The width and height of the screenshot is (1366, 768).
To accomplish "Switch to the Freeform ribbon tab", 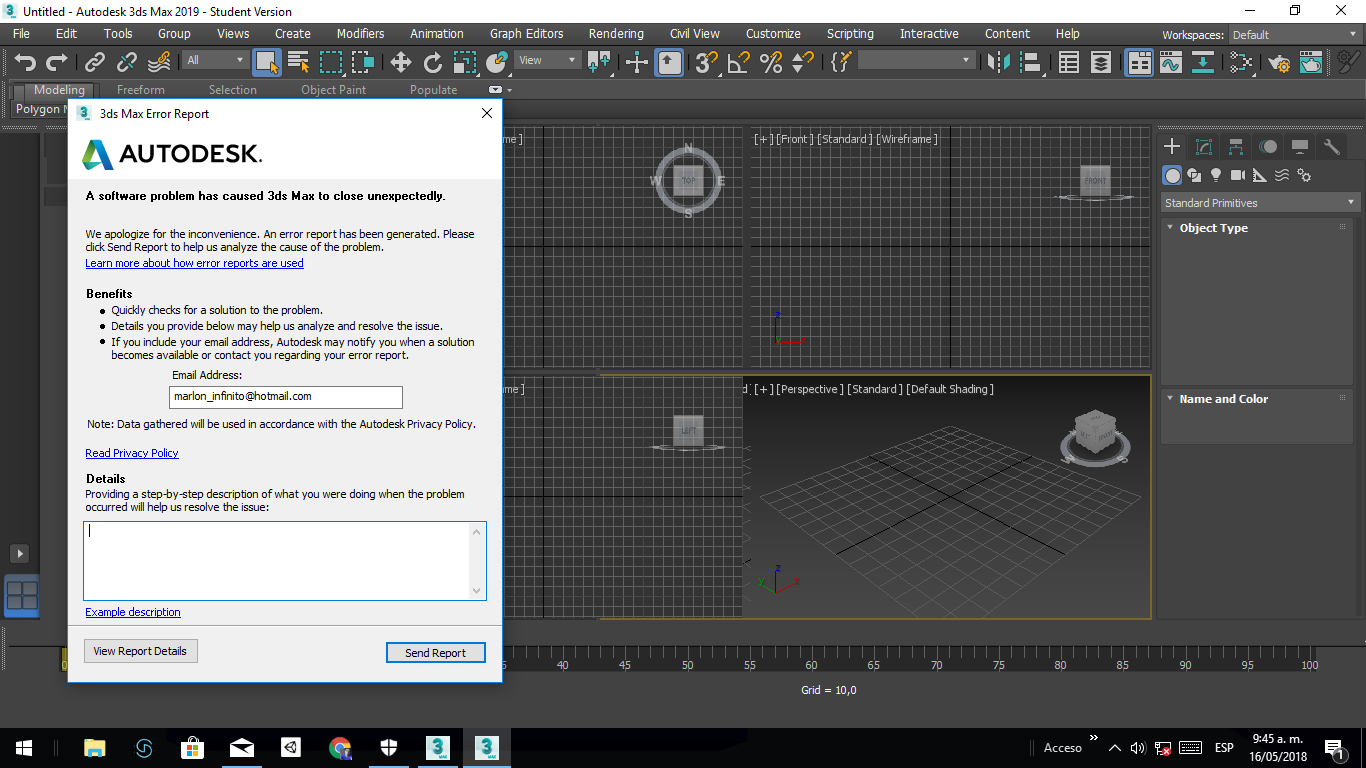I will point(141,90).
